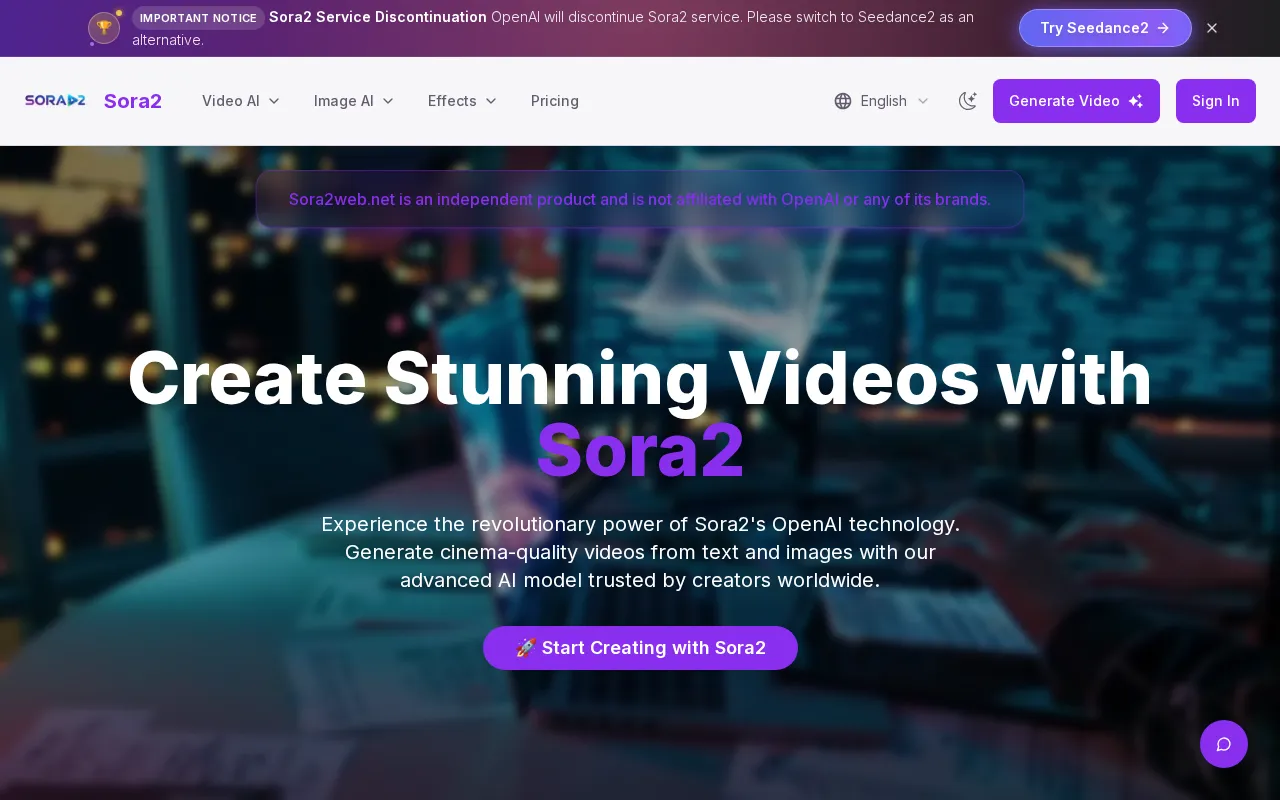Click the Sora2 logo image
This screenshot has height=800, width=1280.
point(55,100)
